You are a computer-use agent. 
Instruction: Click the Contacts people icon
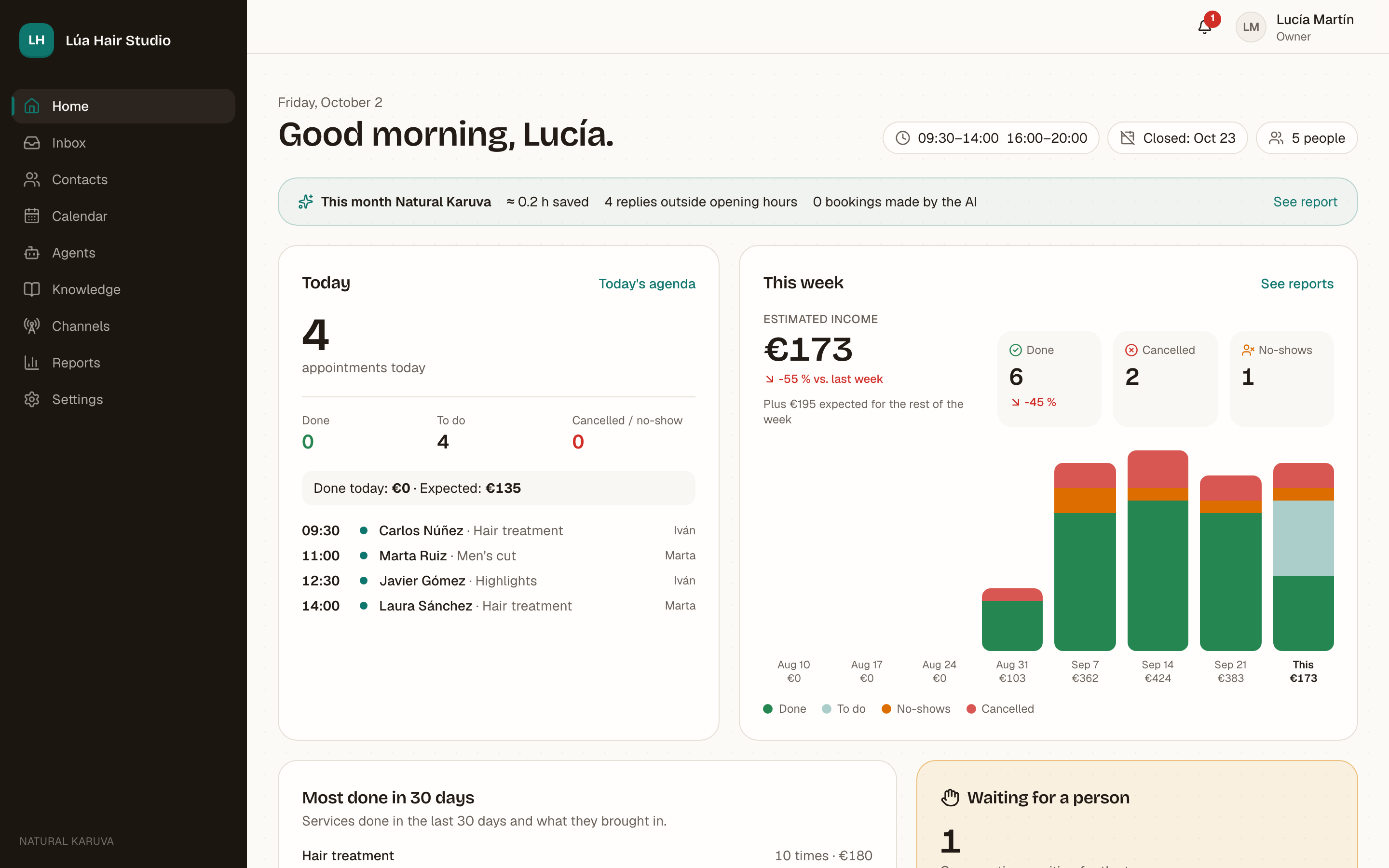point(32,180)
